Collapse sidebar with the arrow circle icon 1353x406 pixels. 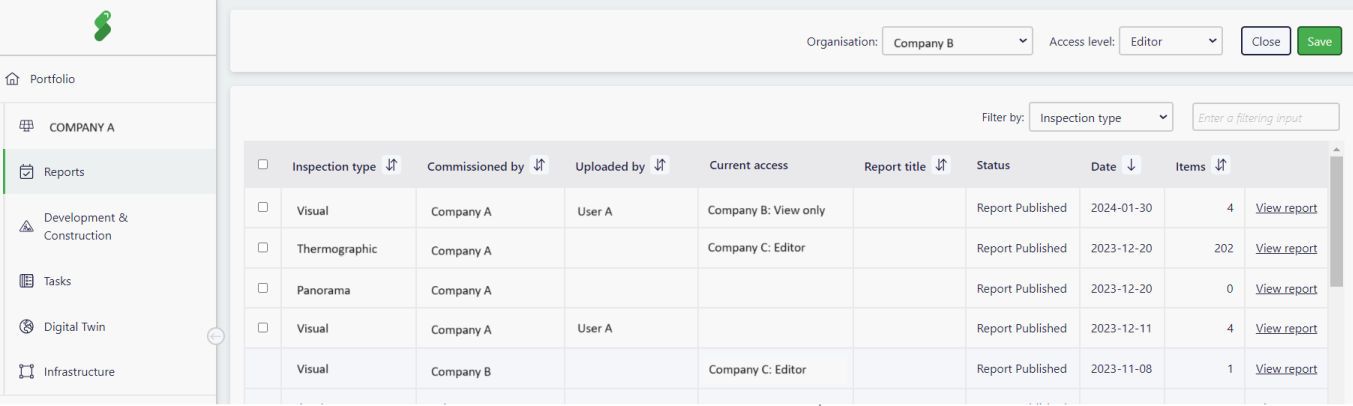[x=215, y=337]
